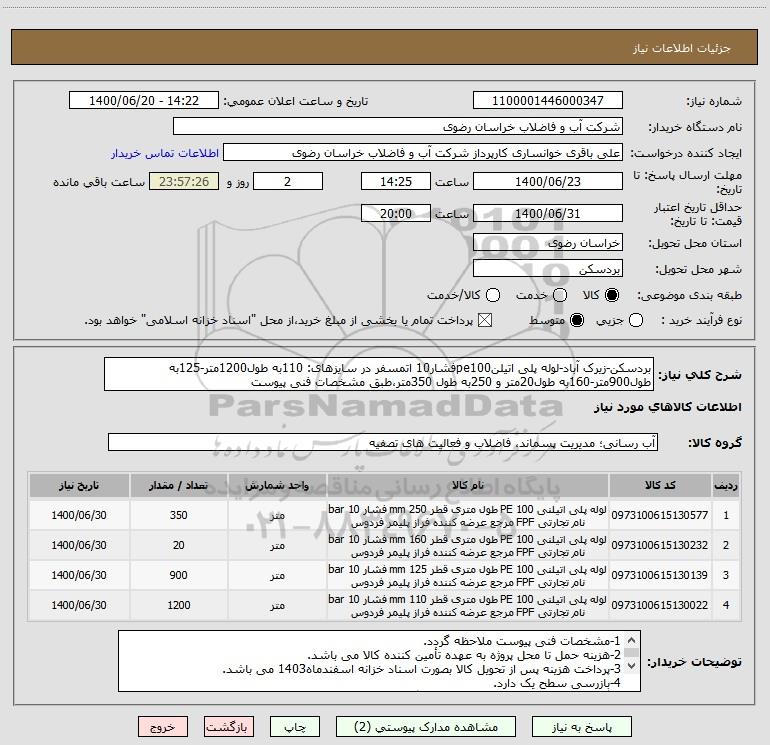
Task: Select product code 0973100615130577
Action: pos(660,515)
